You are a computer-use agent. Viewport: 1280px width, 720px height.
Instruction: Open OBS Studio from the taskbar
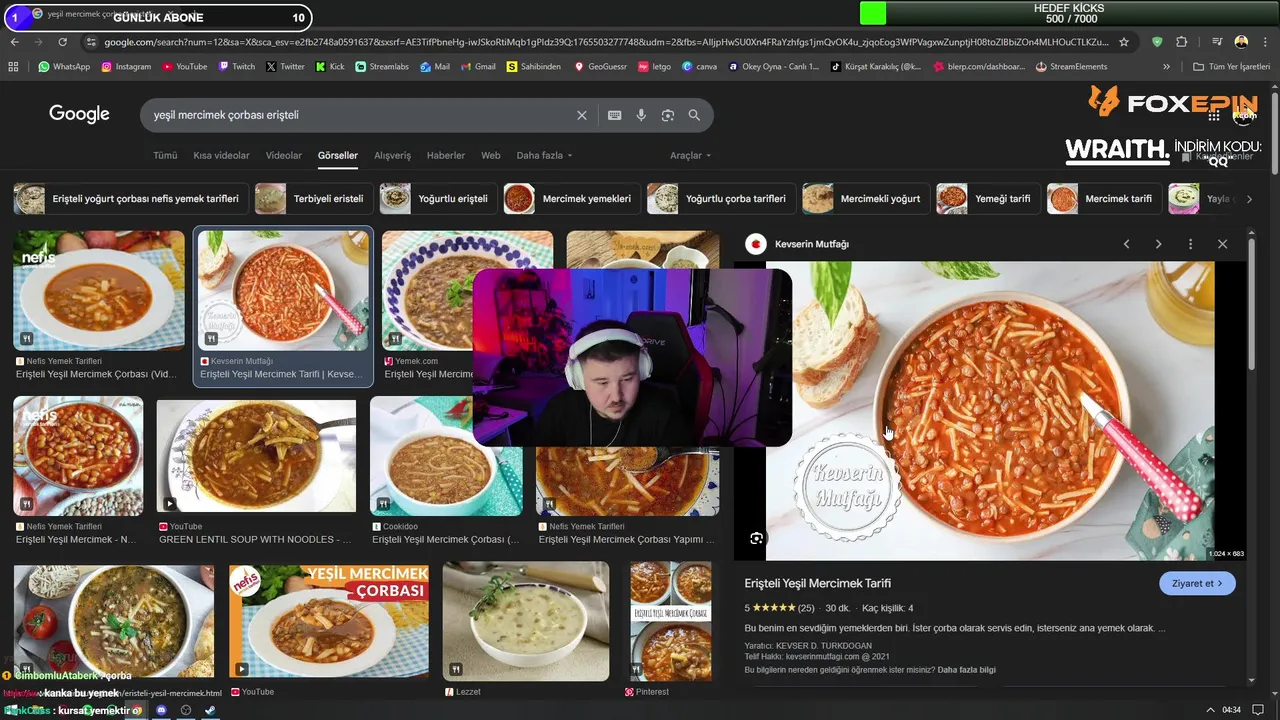[x=186, y=710]
